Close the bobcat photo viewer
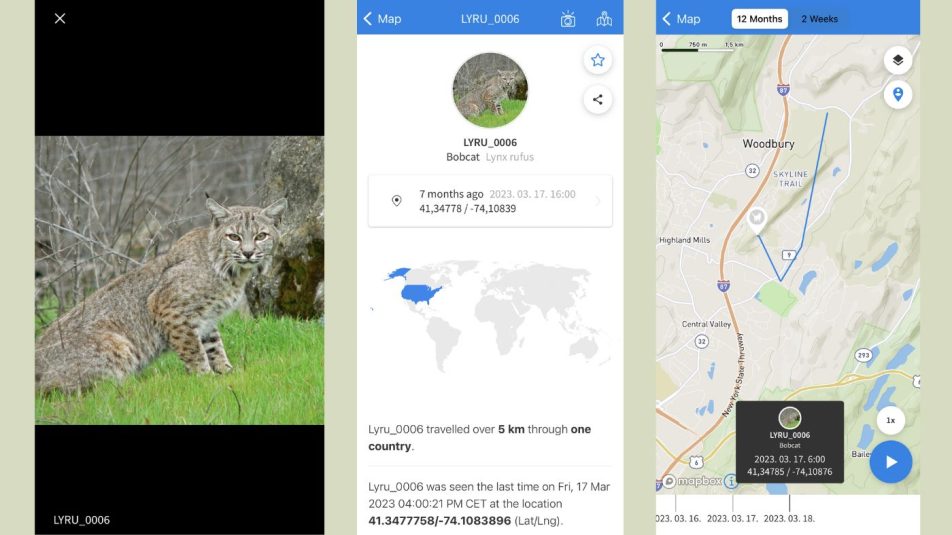This screenshot has height=535, width=952. (60, 18)
